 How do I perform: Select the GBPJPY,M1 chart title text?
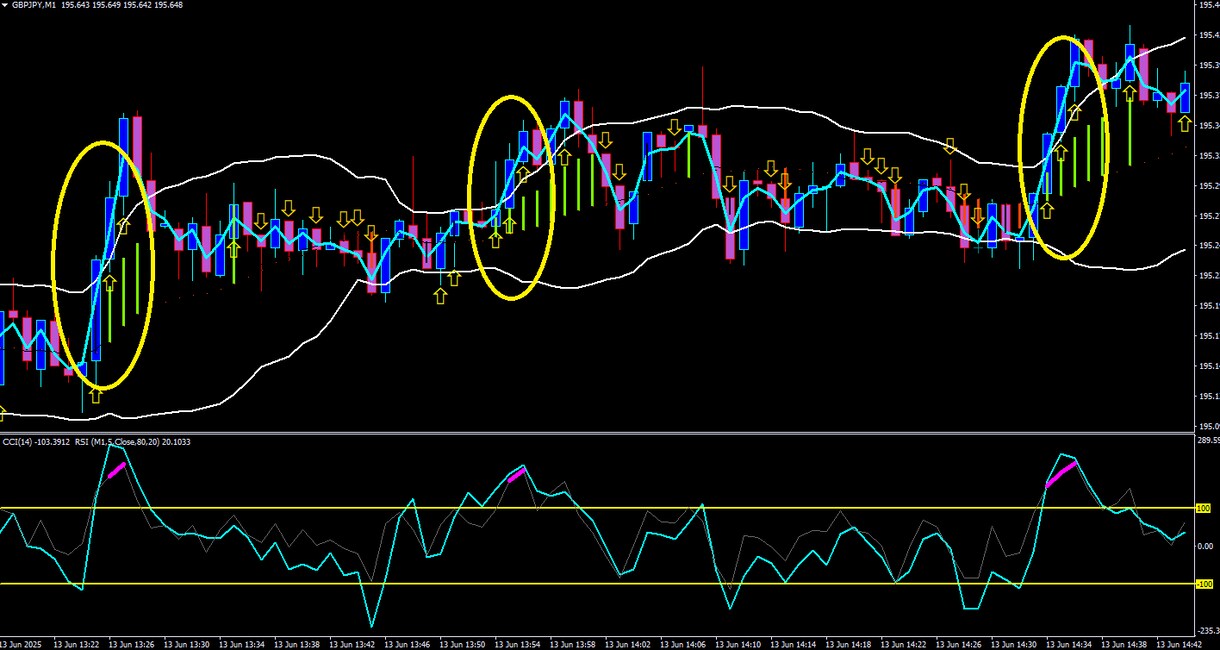point(34,6)
